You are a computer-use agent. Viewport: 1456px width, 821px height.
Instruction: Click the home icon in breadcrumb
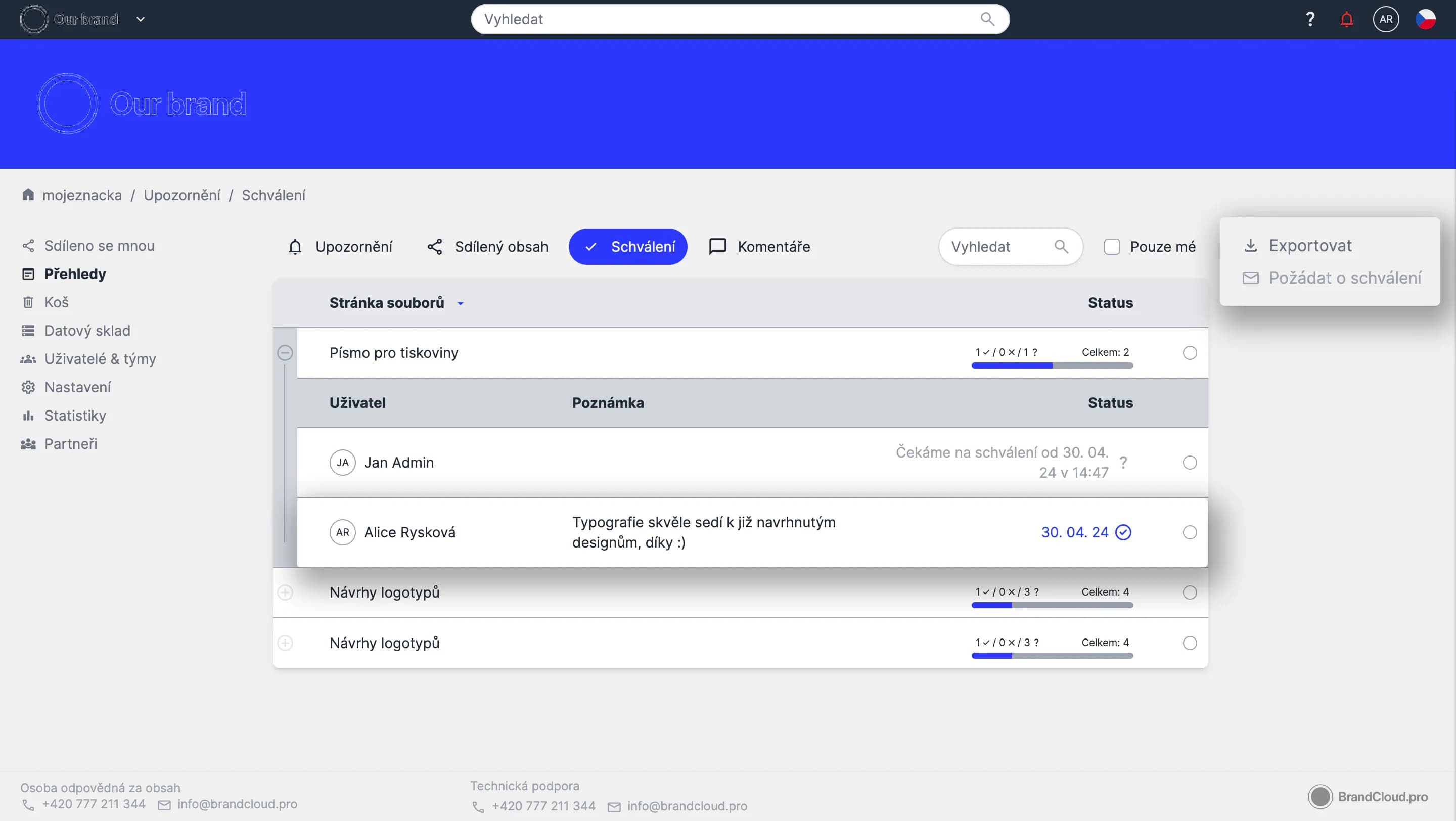[x=28, y=194]
